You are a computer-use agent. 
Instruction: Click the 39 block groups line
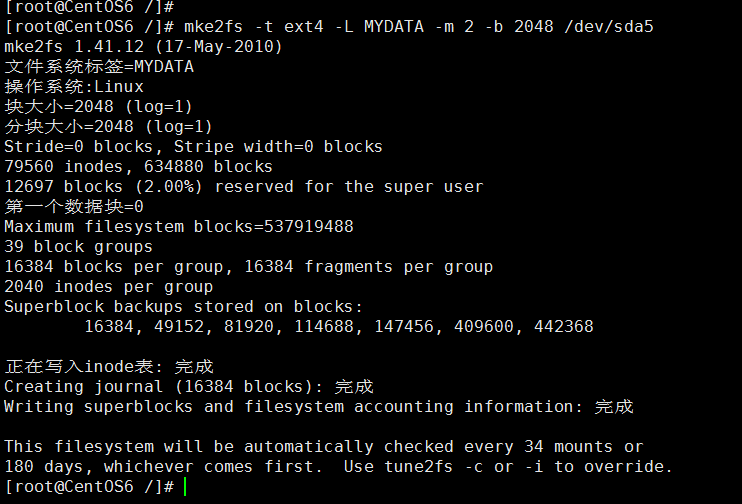79,247
